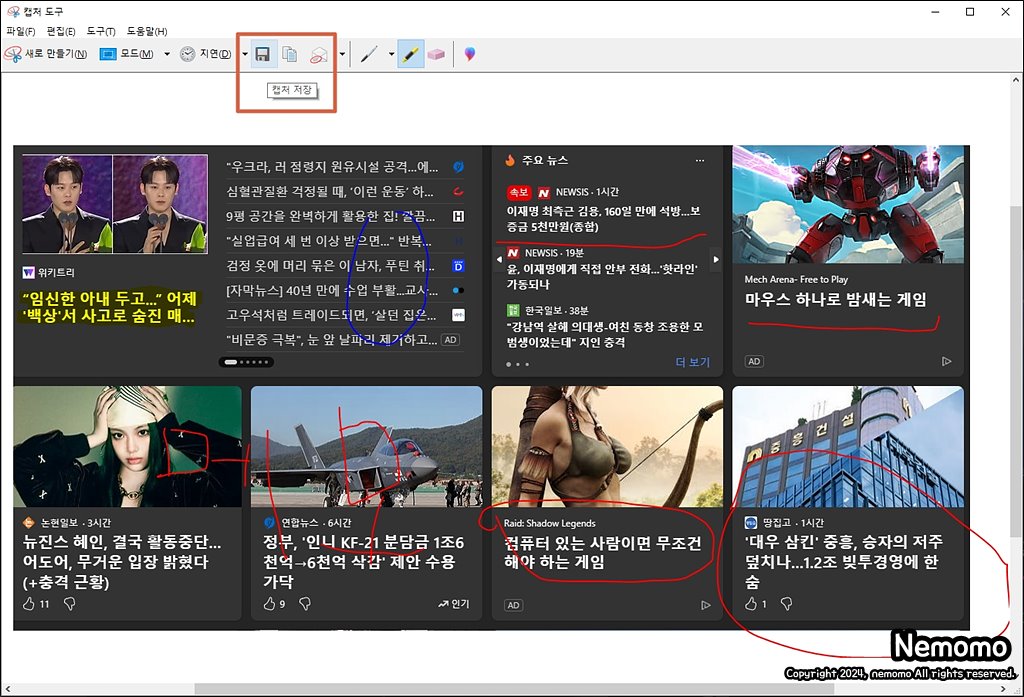The image size is (1024, 697).
Task: Expand the 모드(M) dropdown arrow
Action: 167,54
